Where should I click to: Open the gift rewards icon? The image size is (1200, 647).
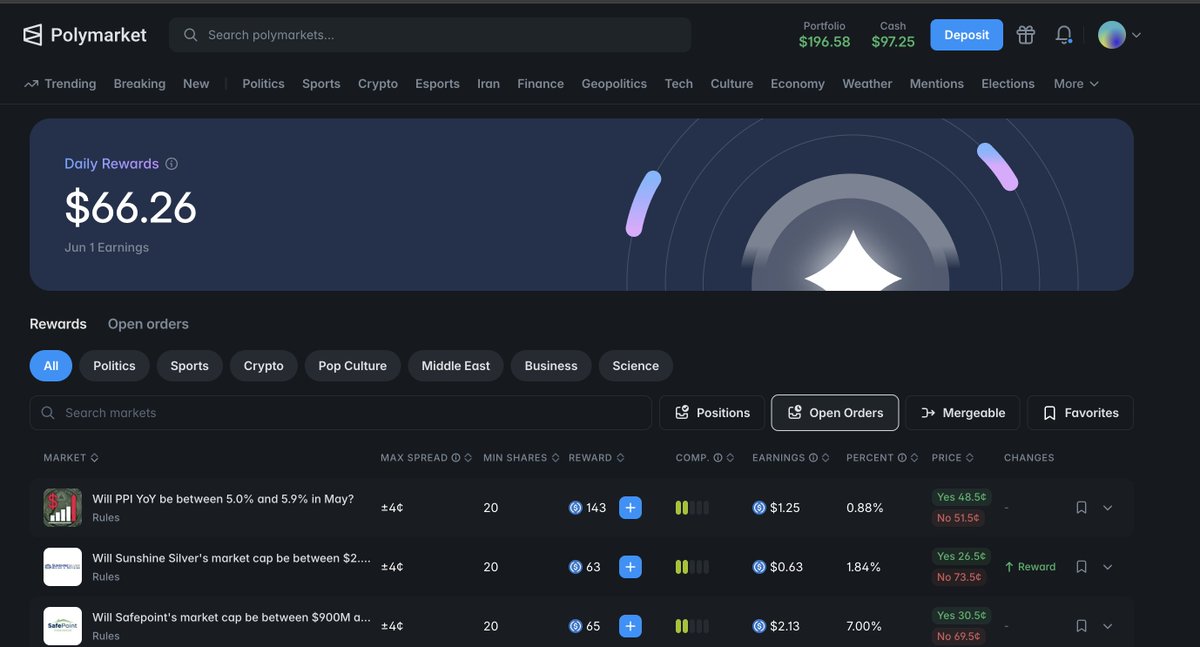click(1026, 35)
